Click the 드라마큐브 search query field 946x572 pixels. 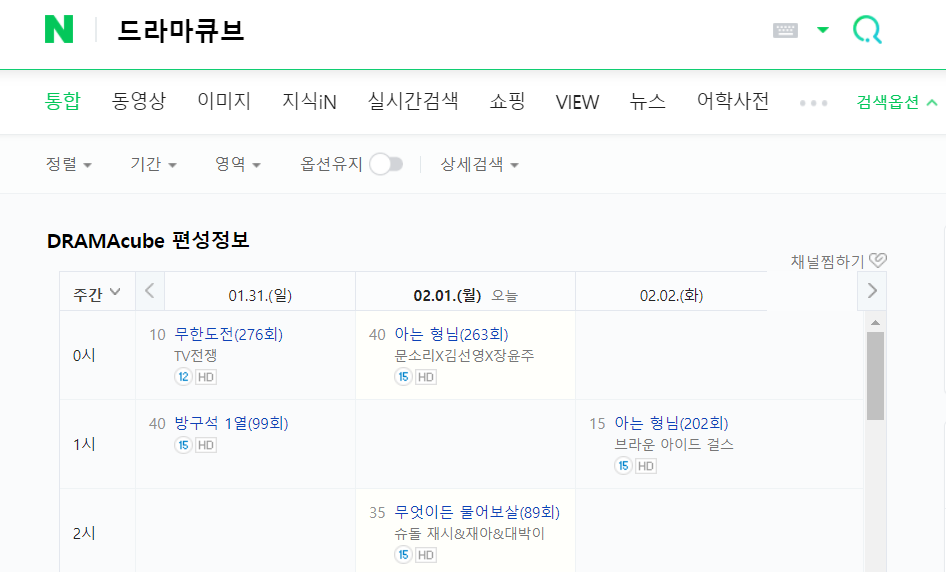[181, 31]
